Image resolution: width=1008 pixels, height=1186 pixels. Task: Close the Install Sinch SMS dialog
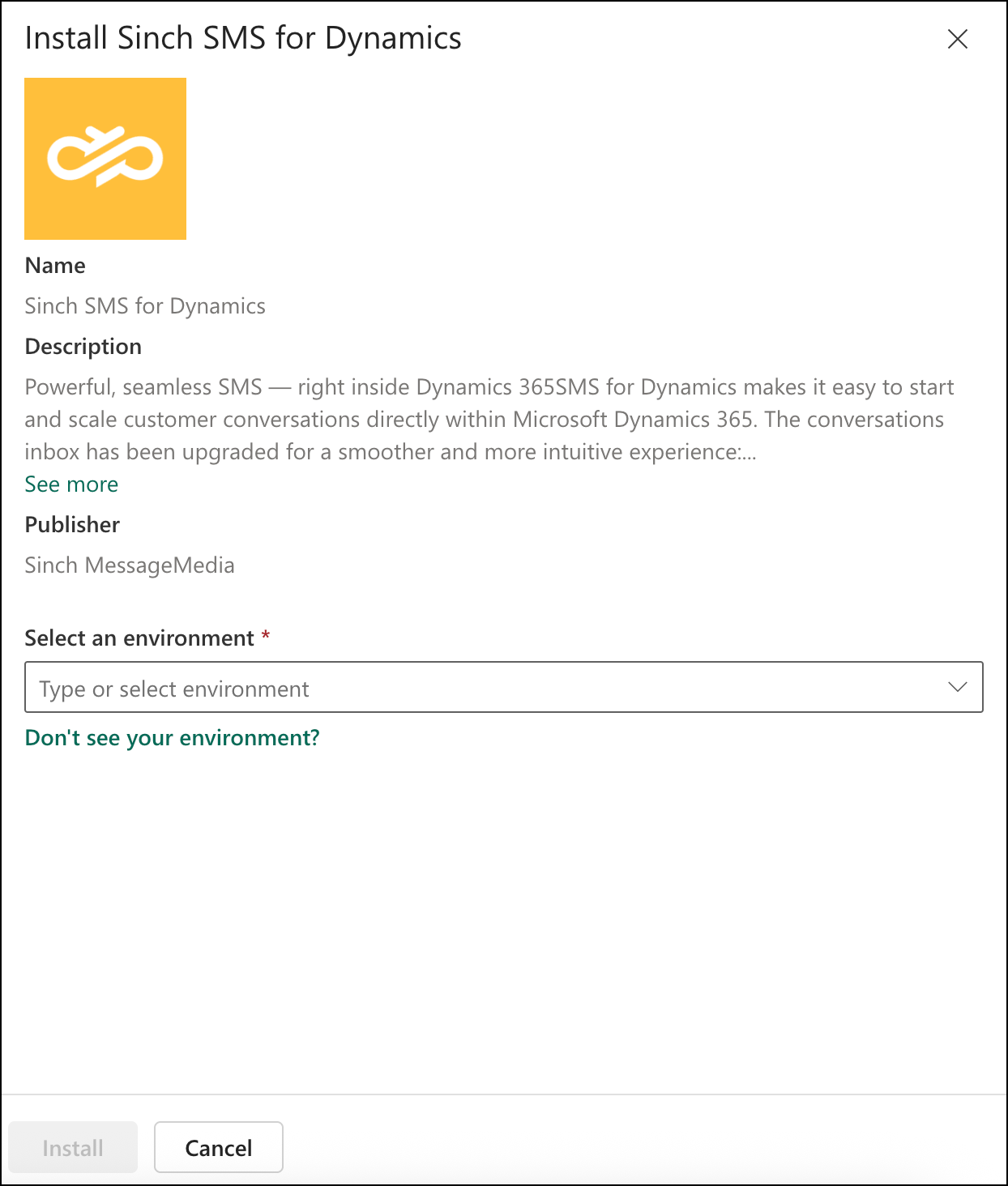pyautogui.click(x=958, y=39)
